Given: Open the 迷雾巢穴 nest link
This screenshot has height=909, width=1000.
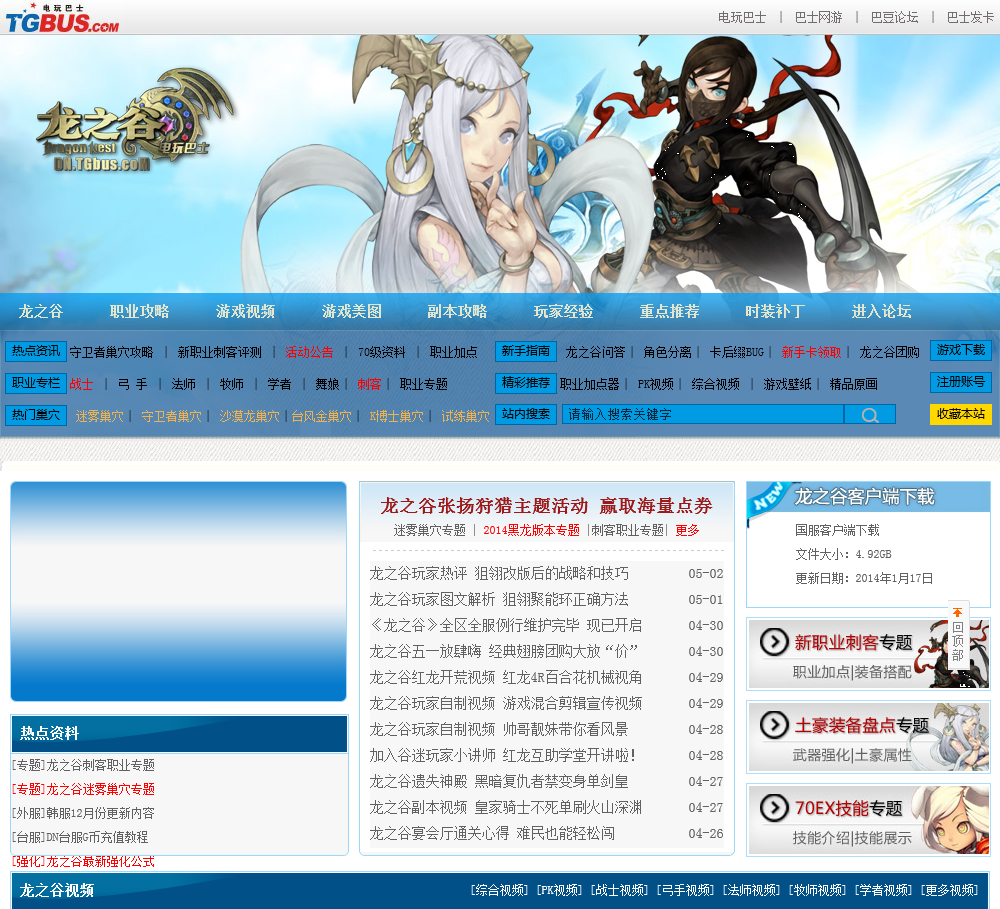Looking at the screenshot, I should (99, 416).
